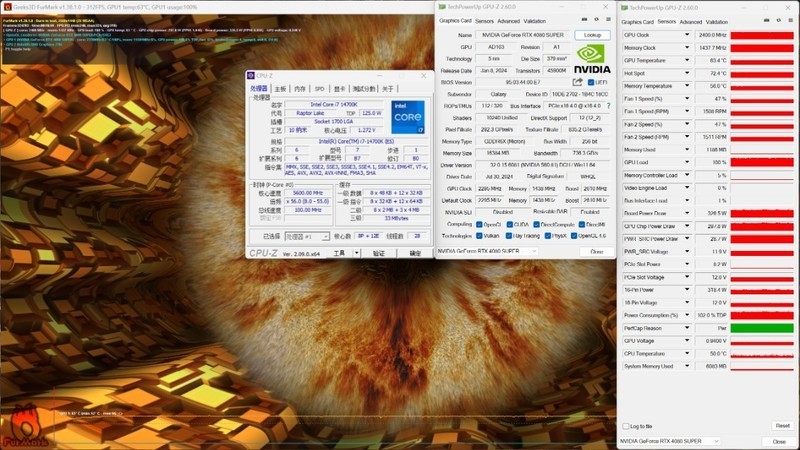Click the FurMark flame logo
Screen dimensions: 800x450
click(x=26, y=426)
